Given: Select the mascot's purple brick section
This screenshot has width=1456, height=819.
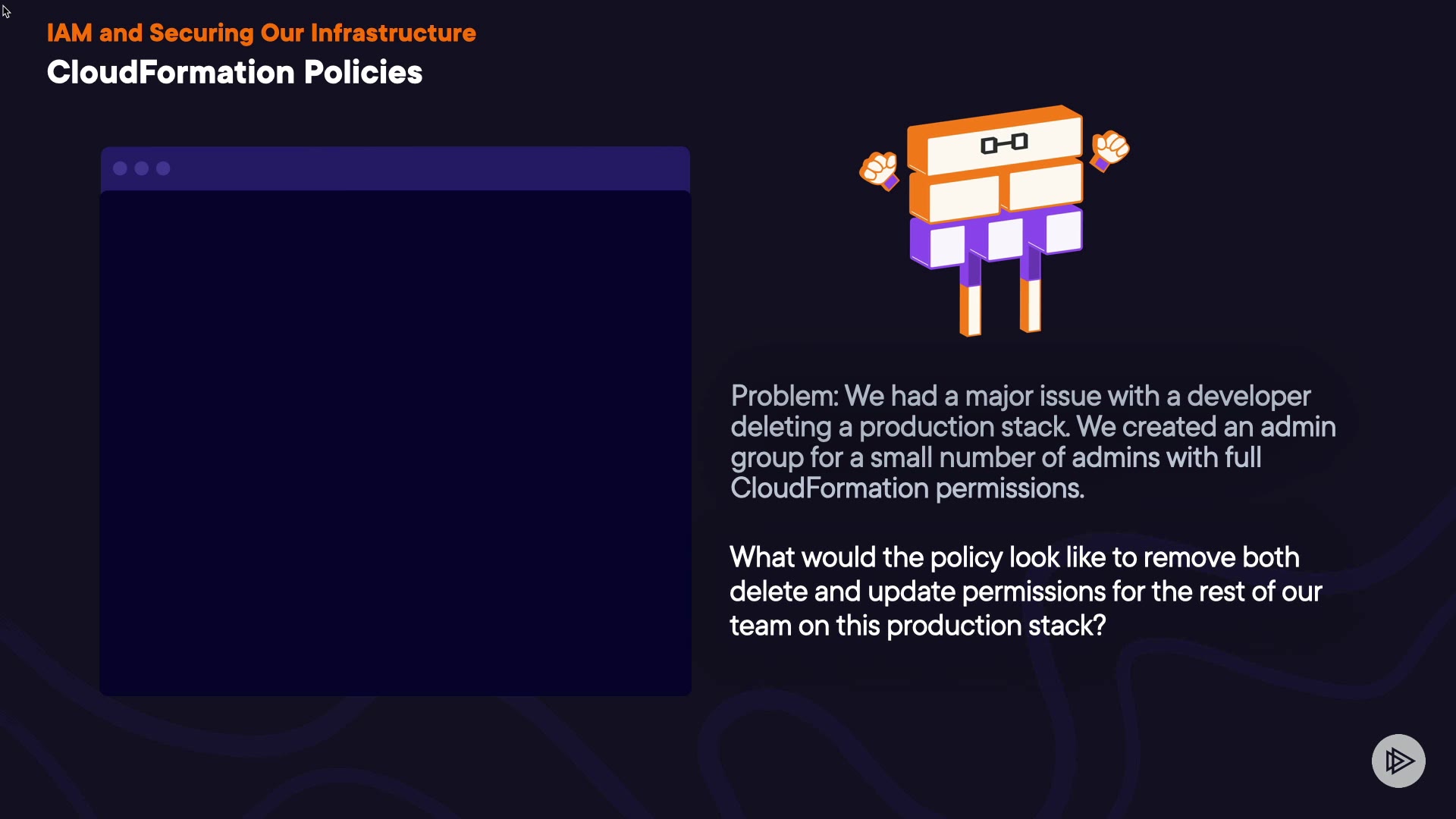Looking at the screenshot, I should tap(996, 238).
